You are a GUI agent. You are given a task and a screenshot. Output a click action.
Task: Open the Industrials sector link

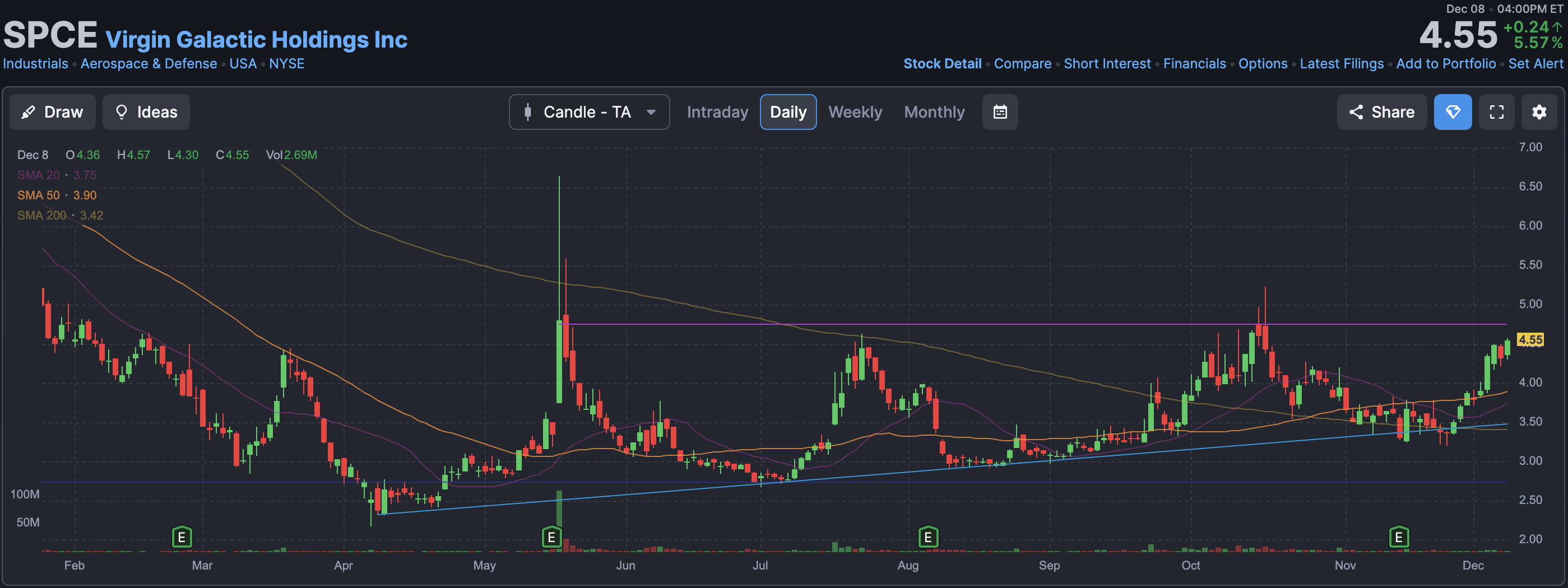coord(35,63)
